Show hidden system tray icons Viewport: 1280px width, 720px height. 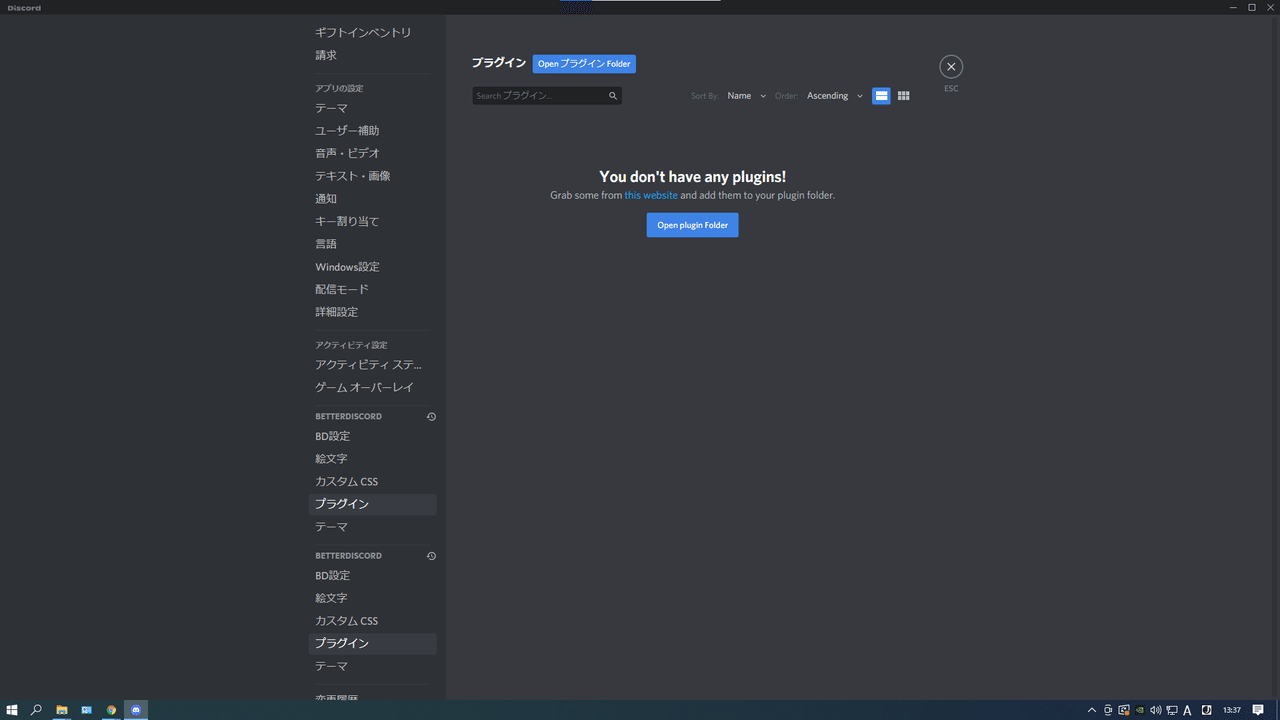click(x=1092, y=710)
